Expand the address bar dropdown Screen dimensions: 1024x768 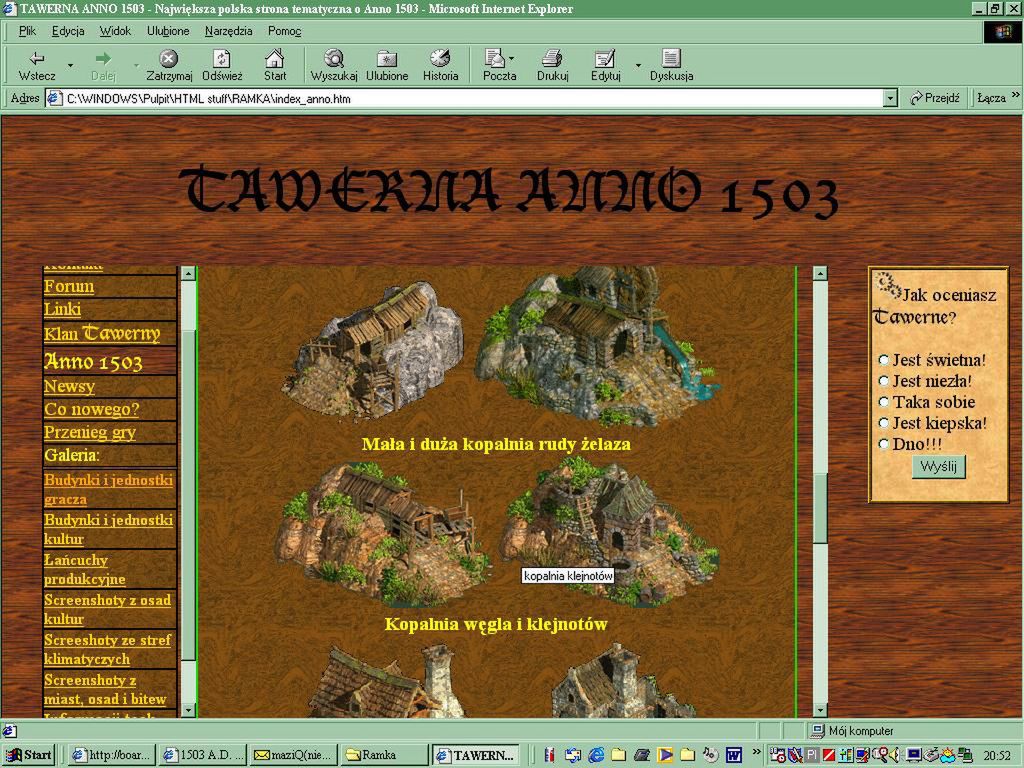pyautogui.click(x=889, y=99)
